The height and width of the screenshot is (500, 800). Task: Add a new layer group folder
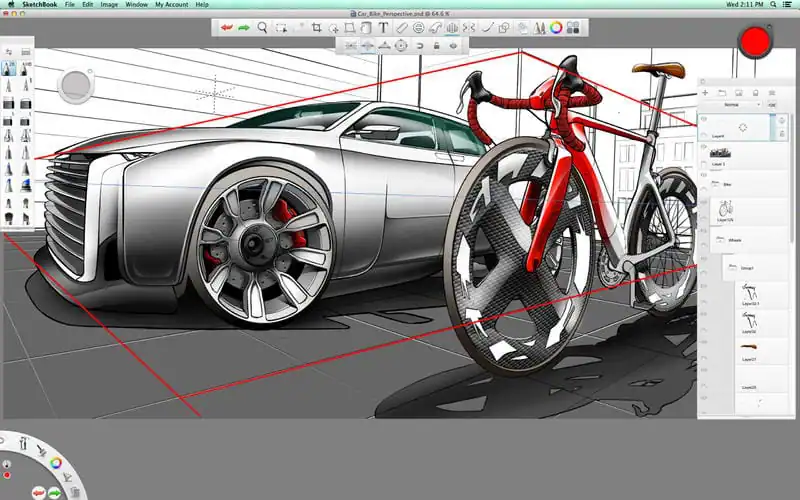tap(722, 92)
